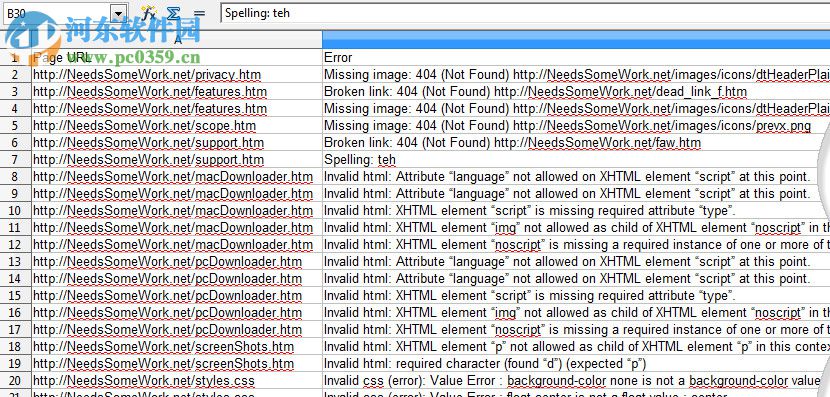Select the features.htm URL cell in row 4
This screenshot has width=830, height=397.
point(177,109)
